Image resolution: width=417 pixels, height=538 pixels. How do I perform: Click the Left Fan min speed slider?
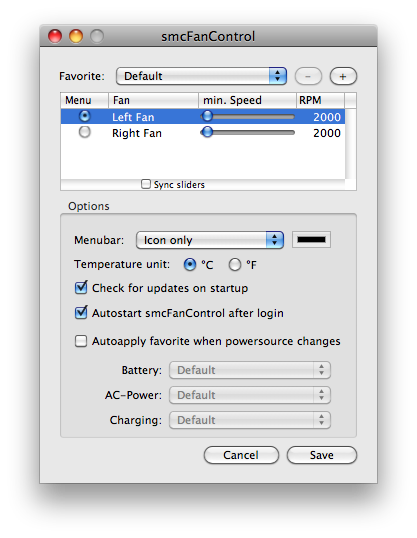247,117
